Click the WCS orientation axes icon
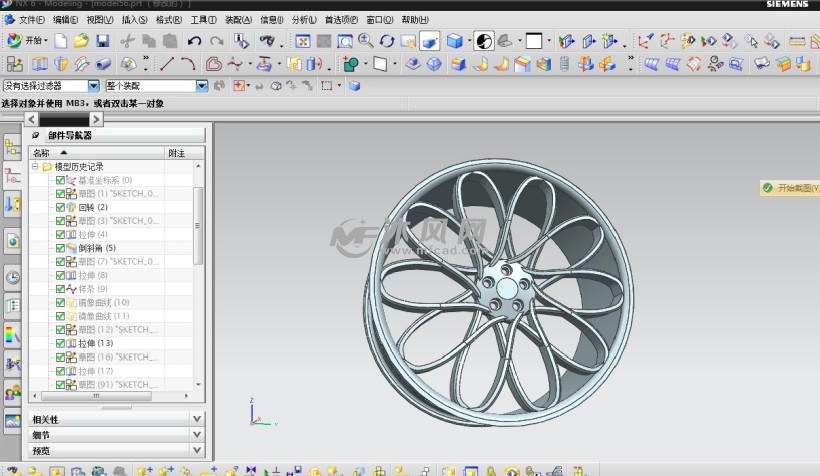The image size is (820, 476). [645, 41]
